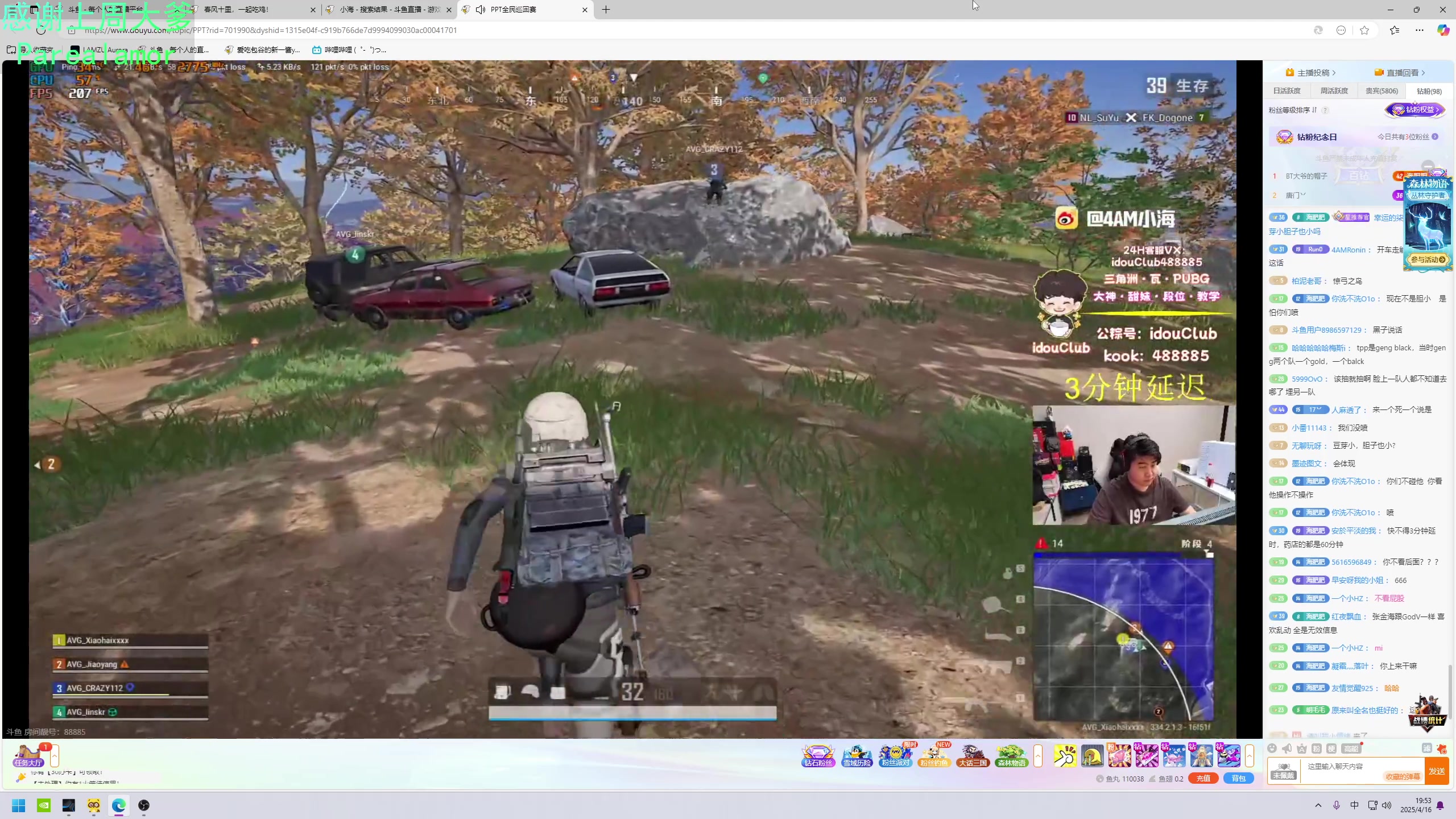The image size is (1456, 819).
Task: Switch to 日活跃度 tab
Action: point(1287,91)
